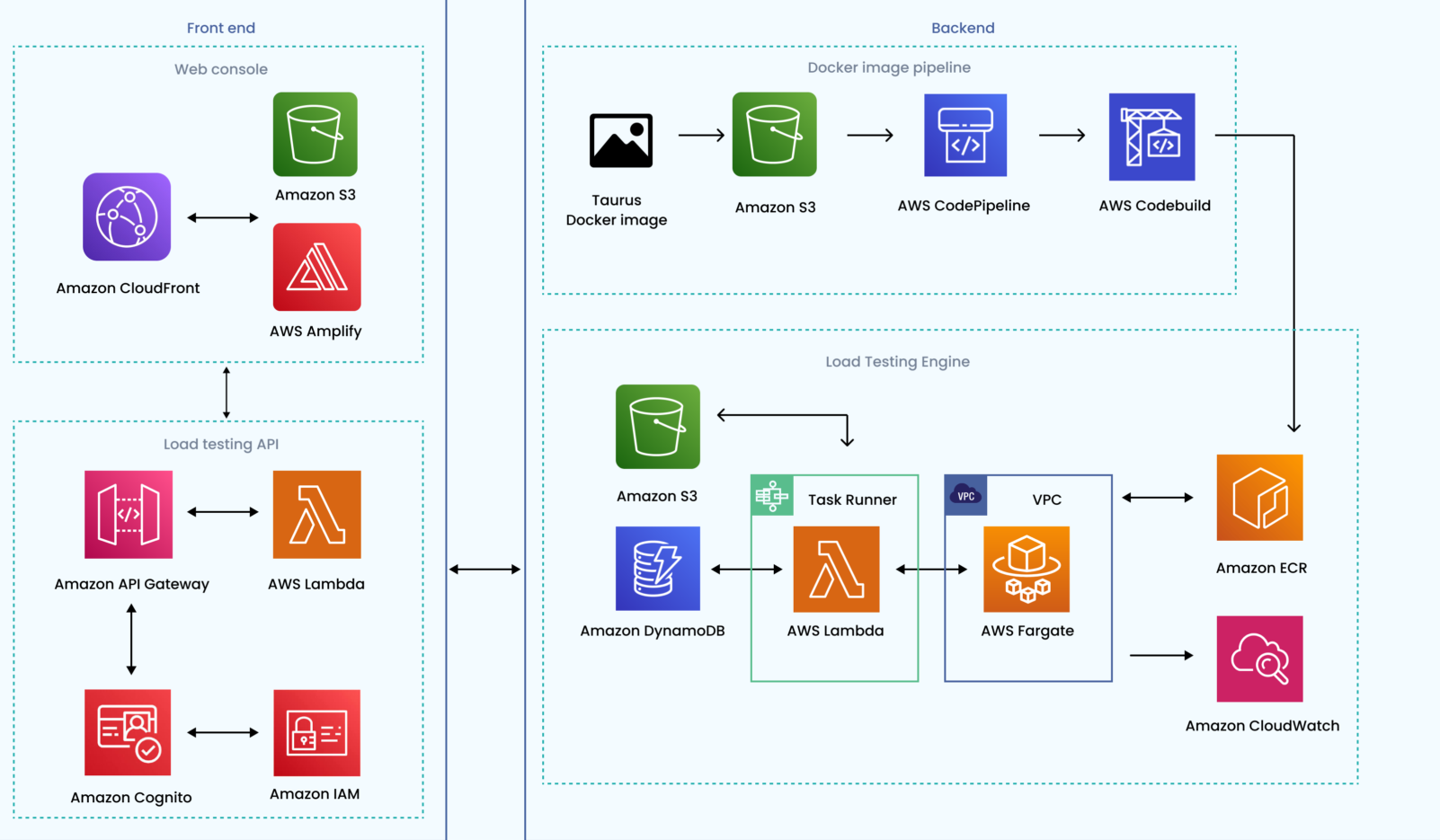Select the 'AWS CodePipeline' label
Image resolution: width=1440 pixels, height=840 pixels.
tap(964, 206)
